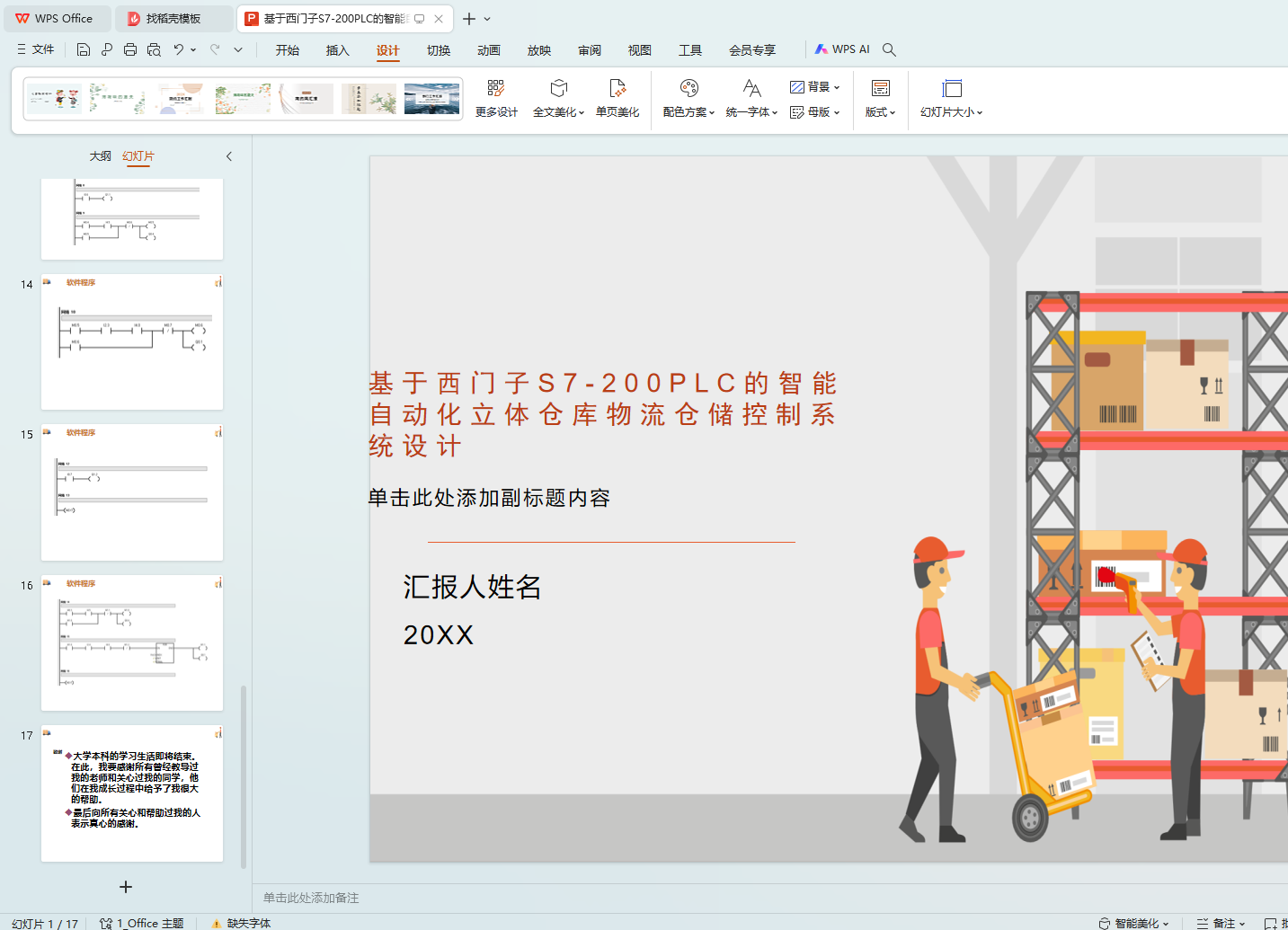Click the search magnifier beside WPS AI
Viewport: 1288px width, 930px height.
point(889,49)
